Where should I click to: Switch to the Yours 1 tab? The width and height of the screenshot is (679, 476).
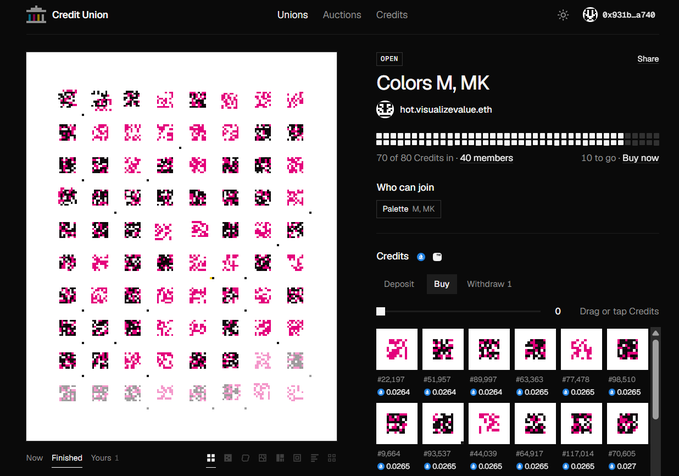pyautogui.click(x=105, y=458)
